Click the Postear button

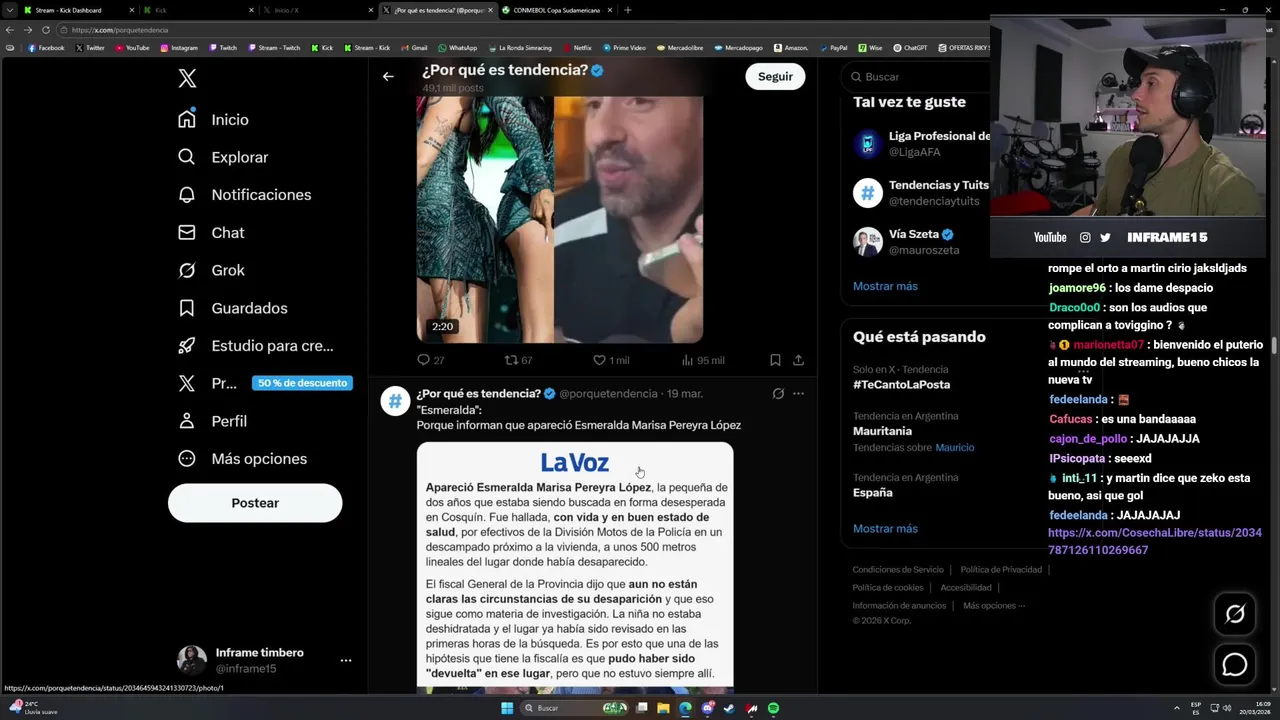point(255,503)
